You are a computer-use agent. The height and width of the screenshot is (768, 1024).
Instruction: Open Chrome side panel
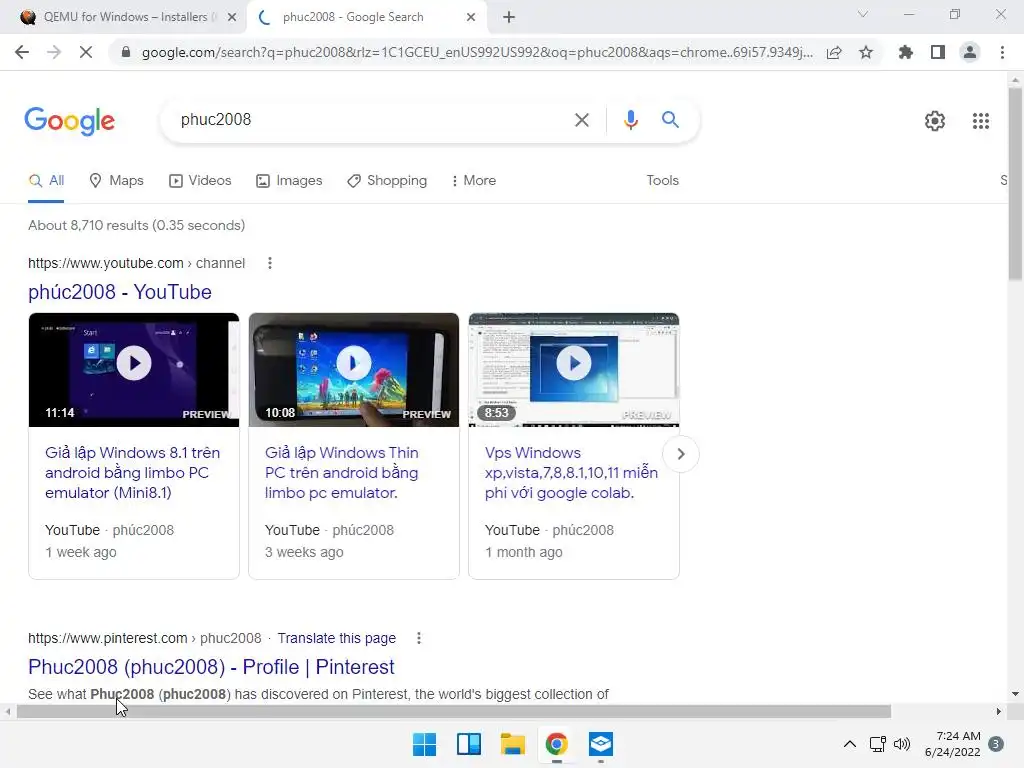[x=938, y=52]
